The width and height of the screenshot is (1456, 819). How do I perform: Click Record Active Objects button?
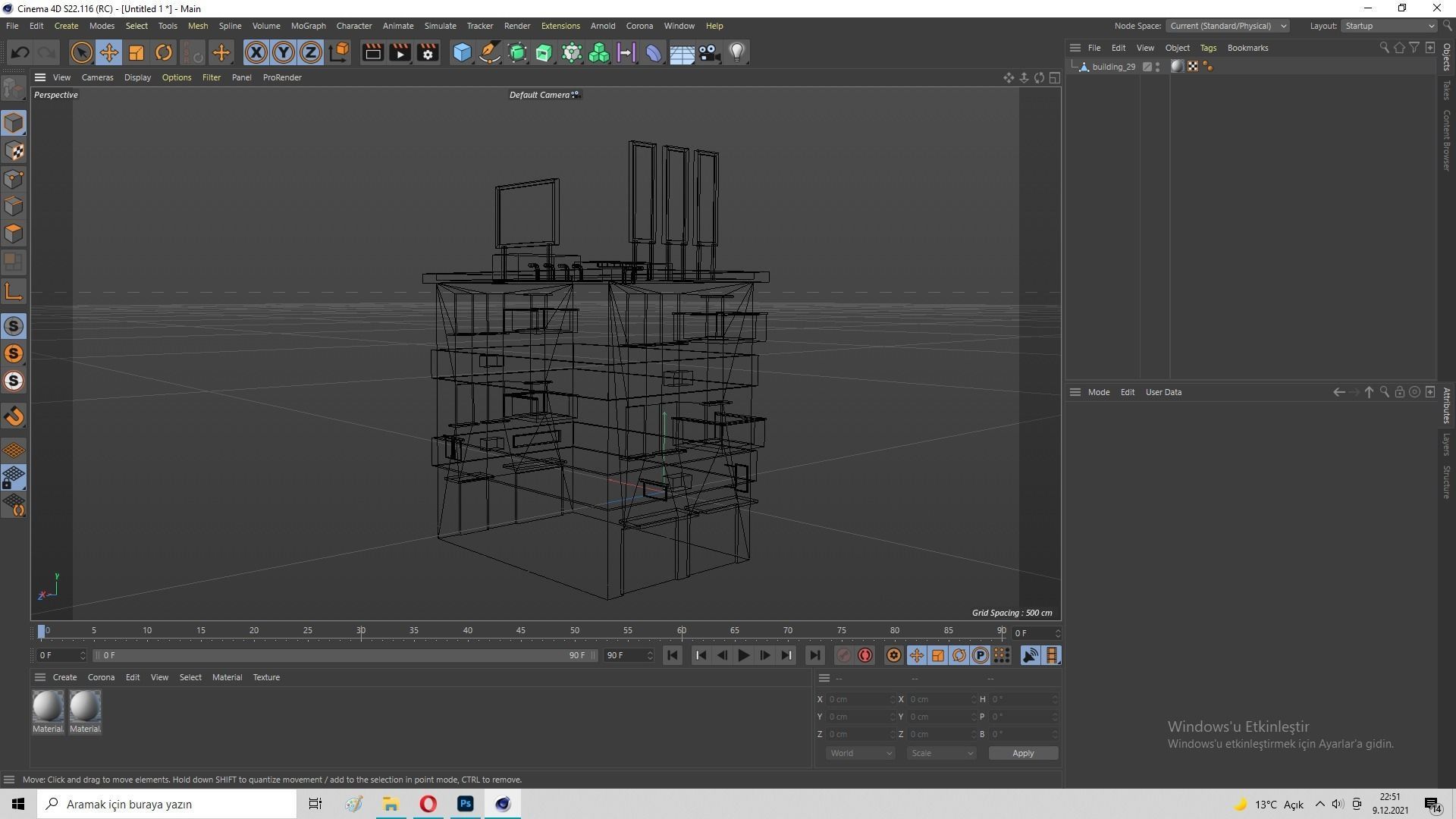[x=843, y=655]
